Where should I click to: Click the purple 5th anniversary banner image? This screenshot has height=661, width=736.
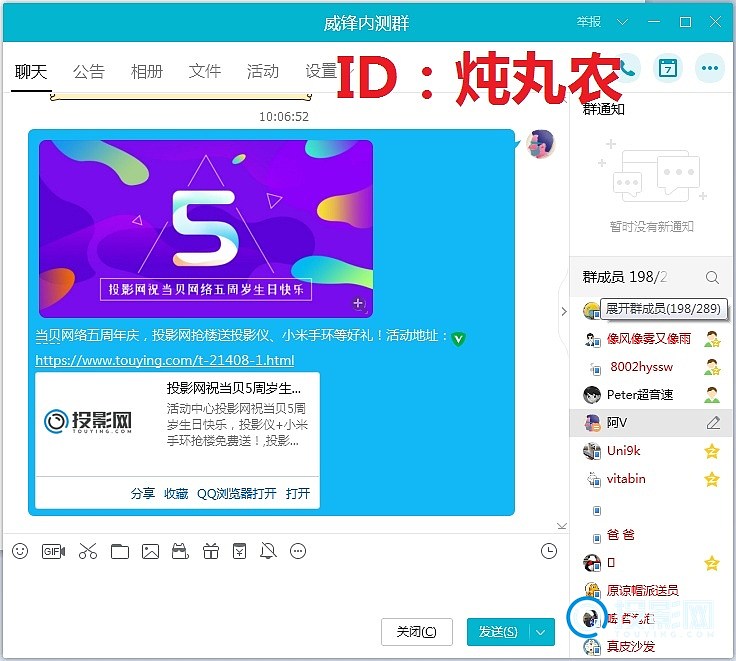coord(206,229)
